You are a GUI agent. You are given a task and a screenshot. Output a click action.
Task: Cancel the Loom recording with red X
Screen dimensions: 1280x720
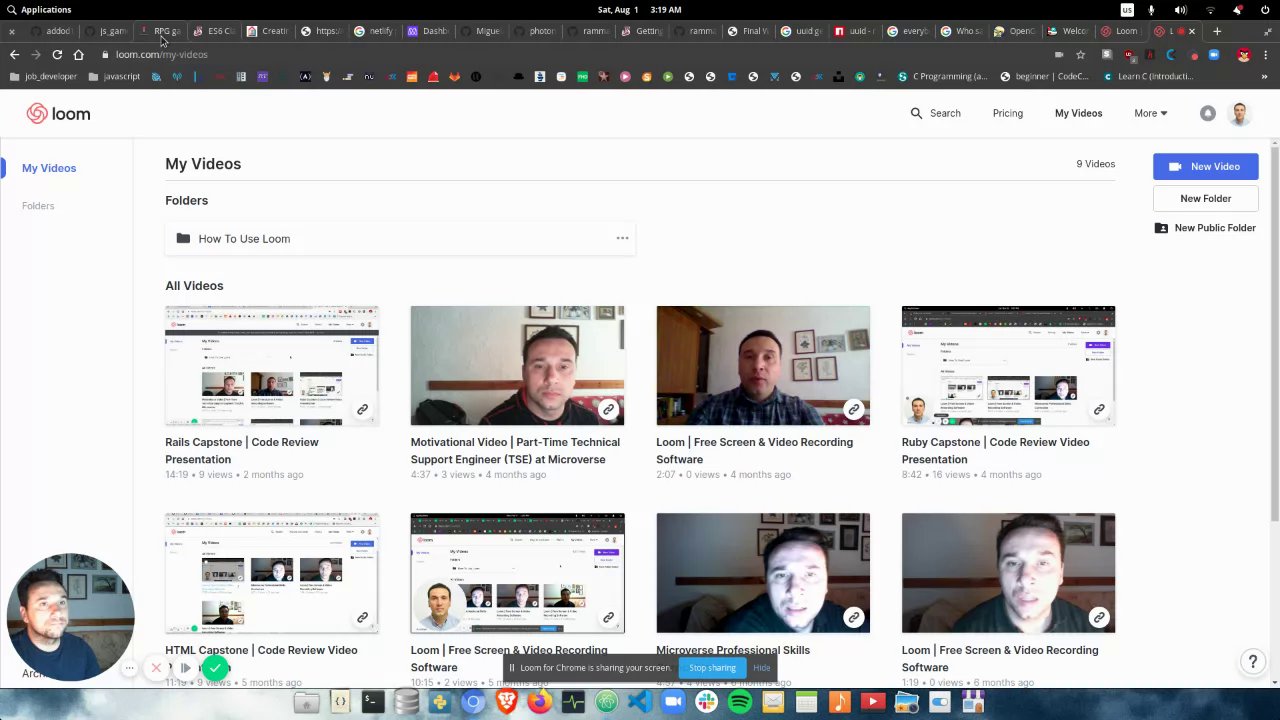click(156, 667)
